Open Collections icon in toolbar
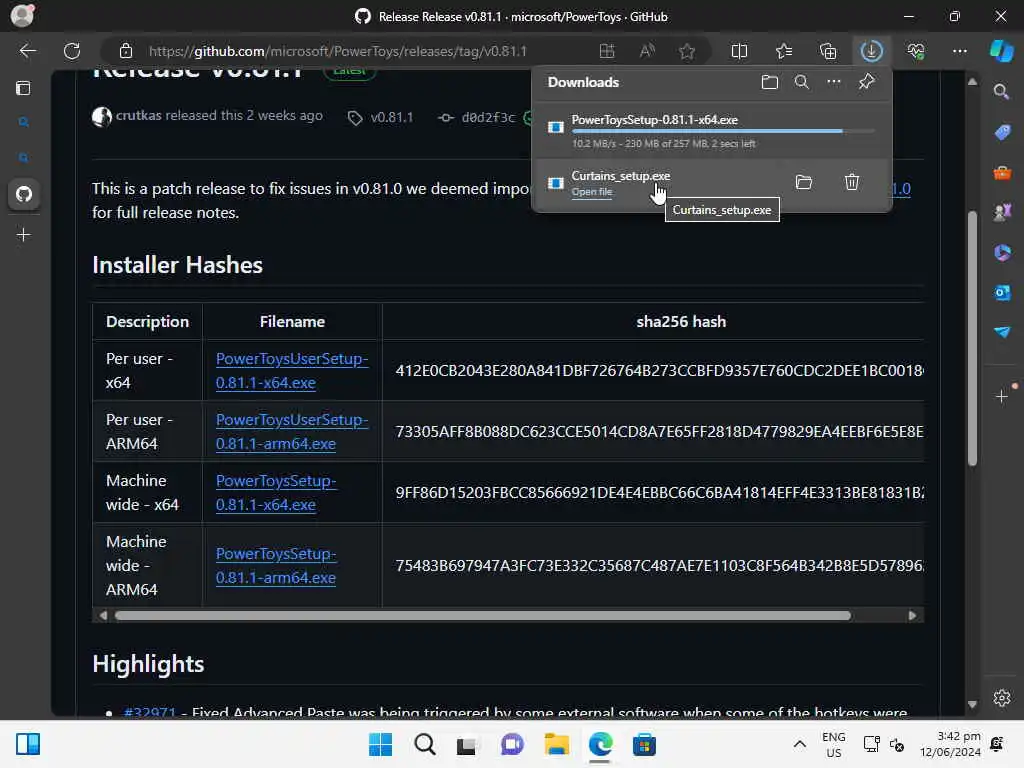This screenshot has height=768, width=1024. coord(827,51)
